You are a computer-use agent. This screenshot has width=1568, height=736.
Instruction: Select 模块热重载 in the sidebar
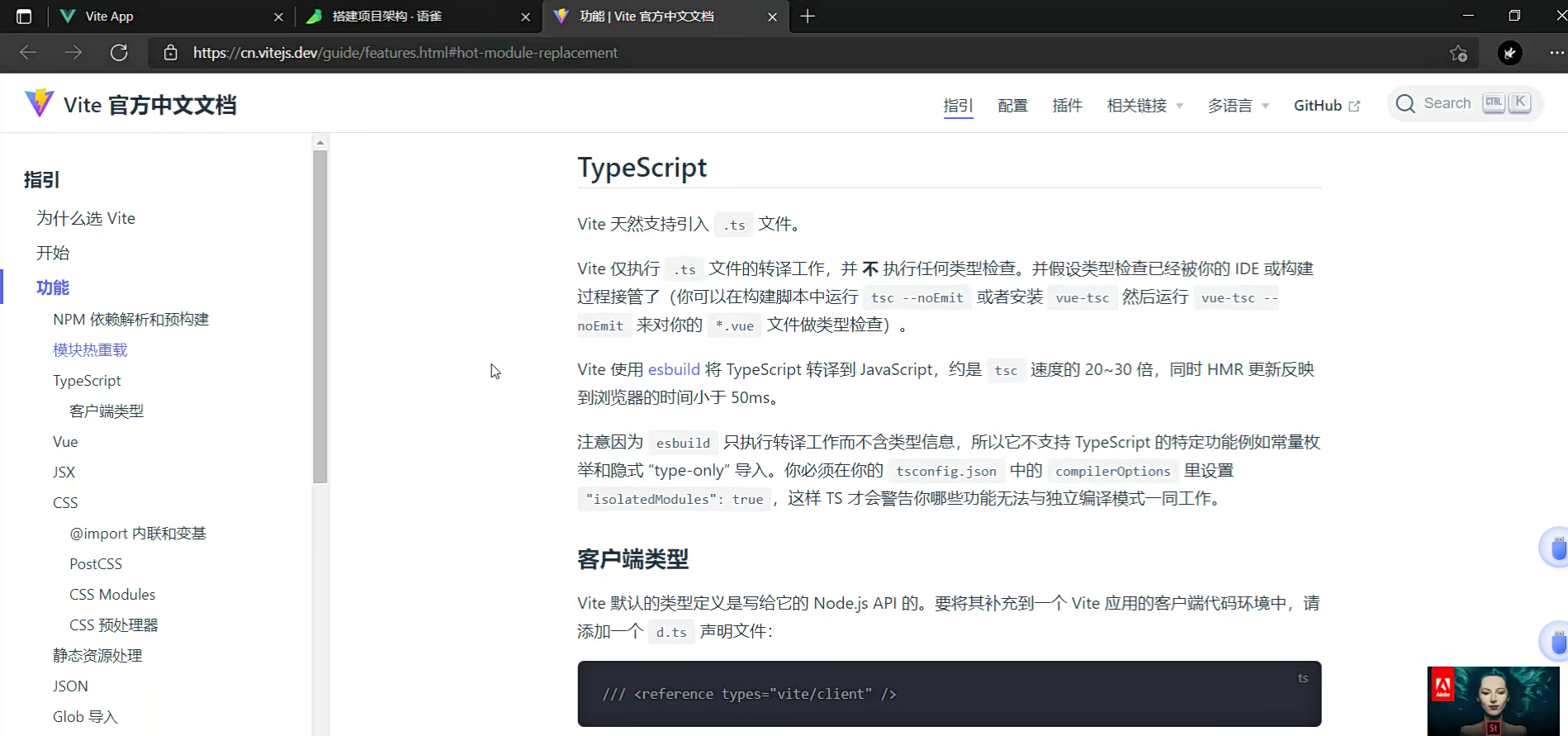90,350
